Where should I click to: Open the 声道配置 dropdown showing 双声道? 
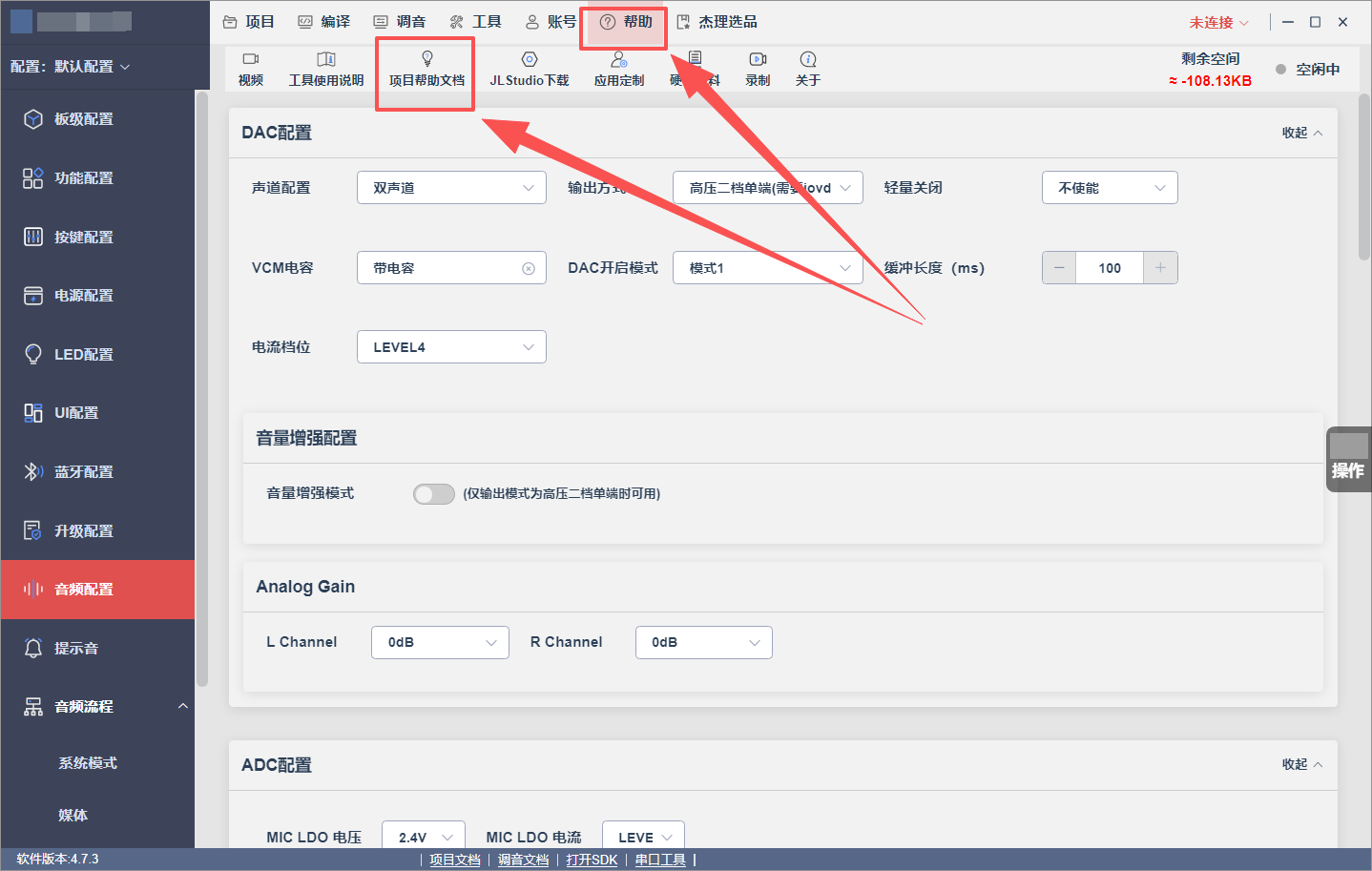pos(451,188)
